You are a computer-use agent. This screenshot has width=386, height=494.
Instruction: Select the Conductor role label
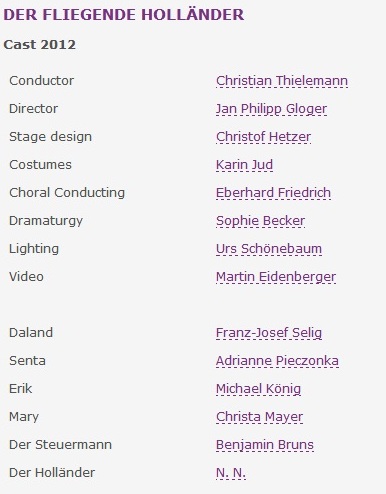[42, 81]
